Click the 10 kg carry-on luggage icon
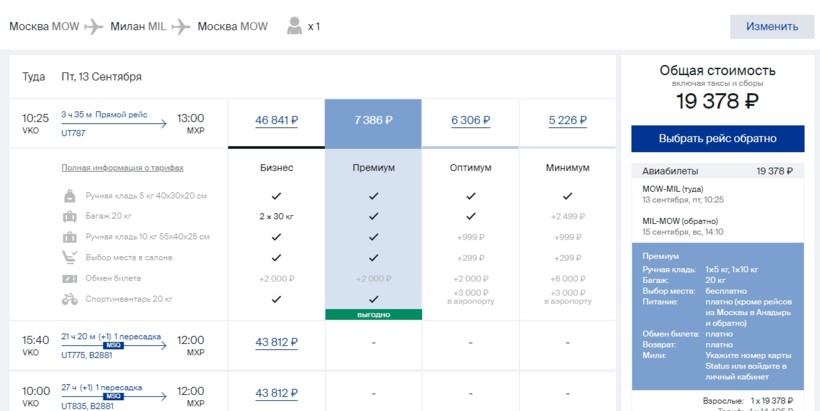Screen dimensions: 820x411 pyautogui.click(x=70, y=237)
